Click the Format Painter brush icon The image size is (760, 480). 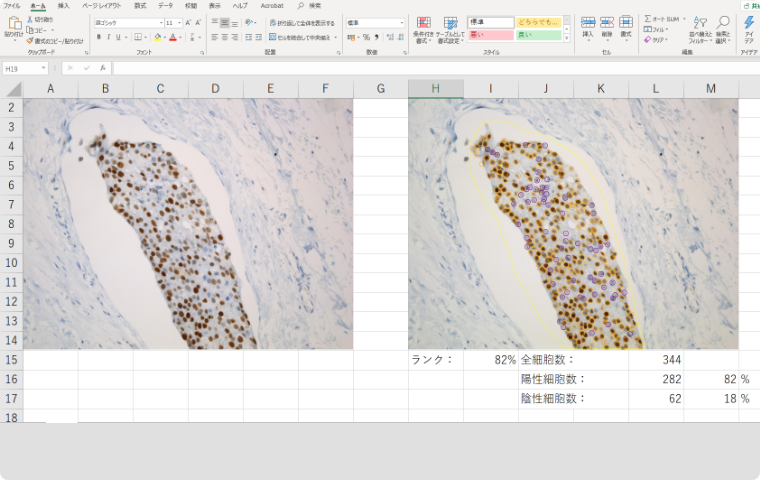pyautogui.click(x=31, y=41)
